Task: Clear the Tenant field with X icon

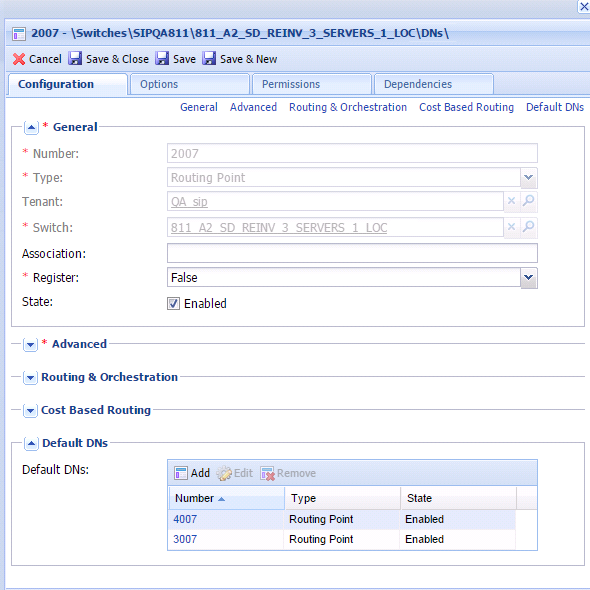Action: click(511, 201)
